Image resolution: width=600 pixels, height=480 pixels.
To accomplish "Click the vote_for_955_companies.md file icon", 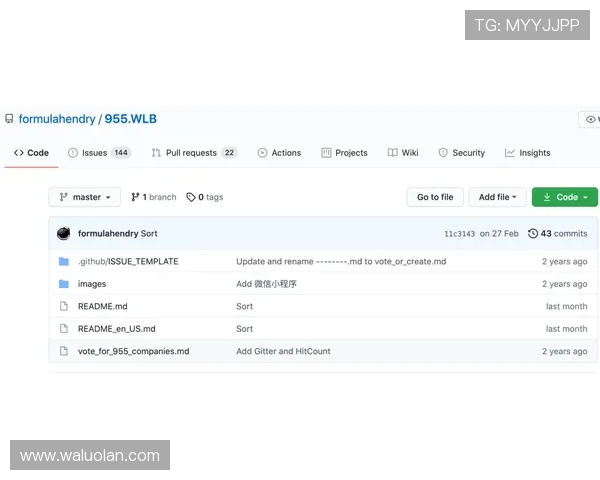I will point(64,351).
